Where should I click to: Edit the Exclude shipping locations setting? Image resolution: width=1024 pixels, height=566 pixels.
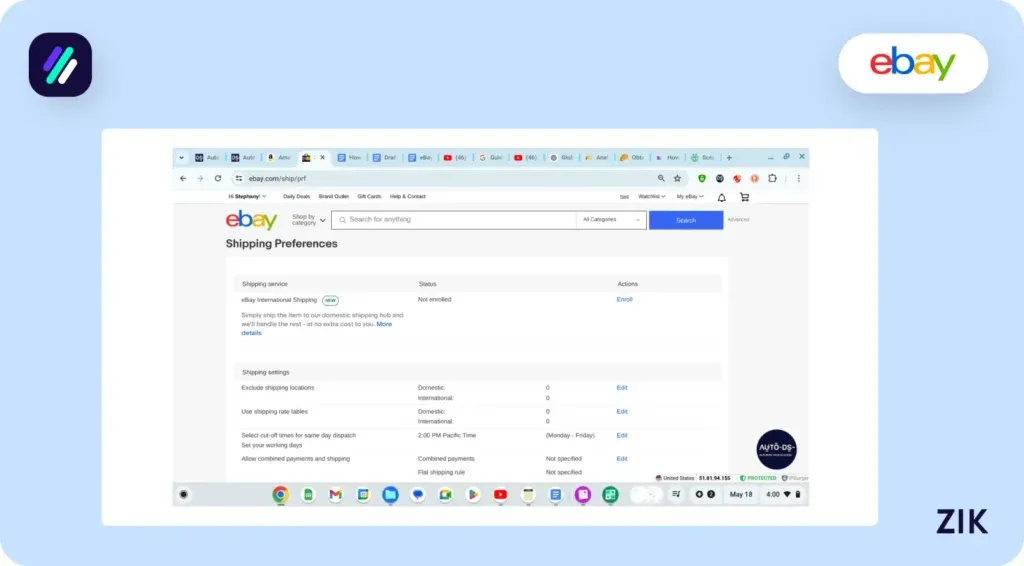click(x=622, y=387)
